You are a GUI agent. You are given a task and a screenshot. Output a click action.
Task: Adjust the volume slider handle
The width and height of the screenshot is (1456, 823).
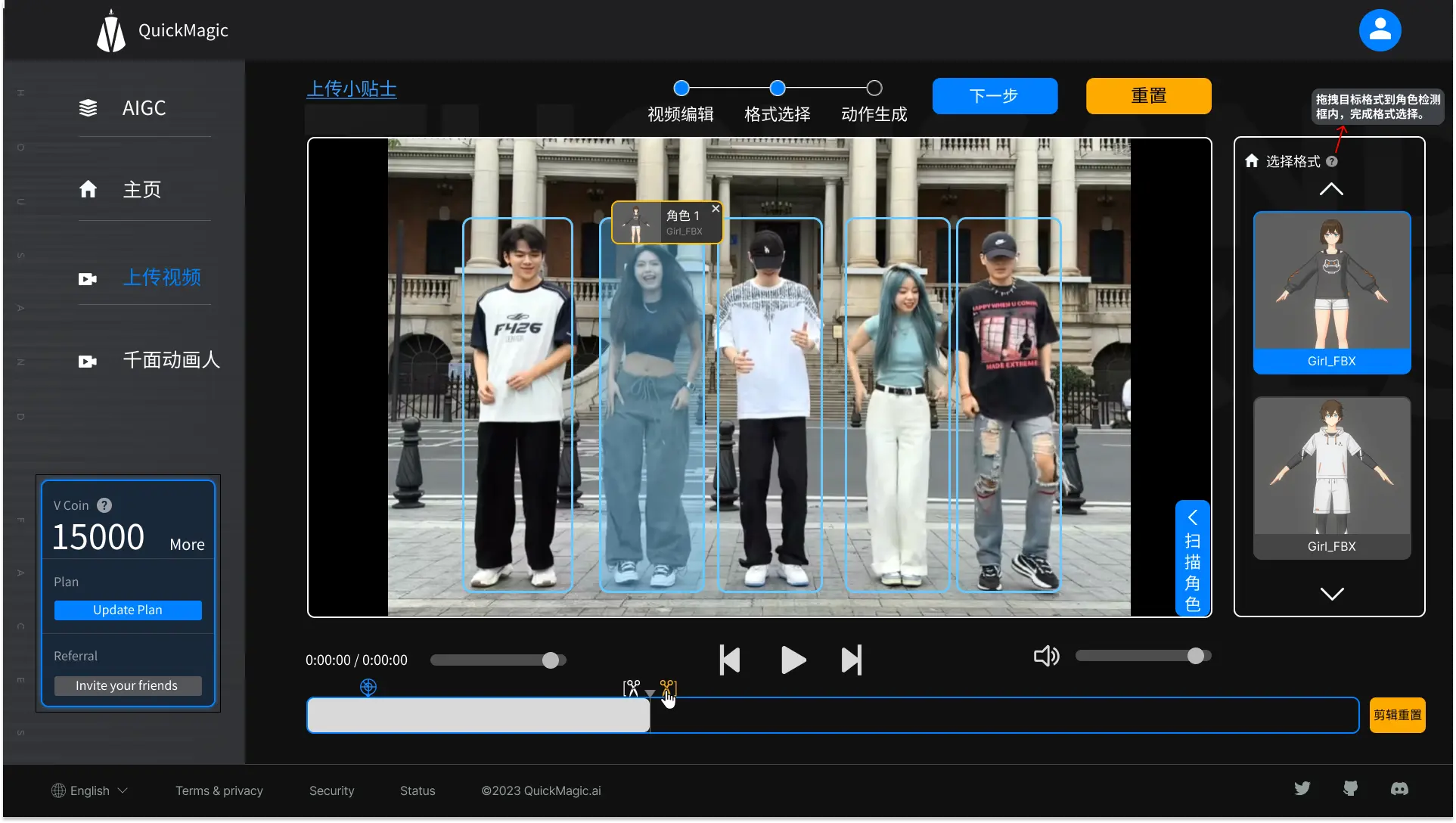point(1195,656)
